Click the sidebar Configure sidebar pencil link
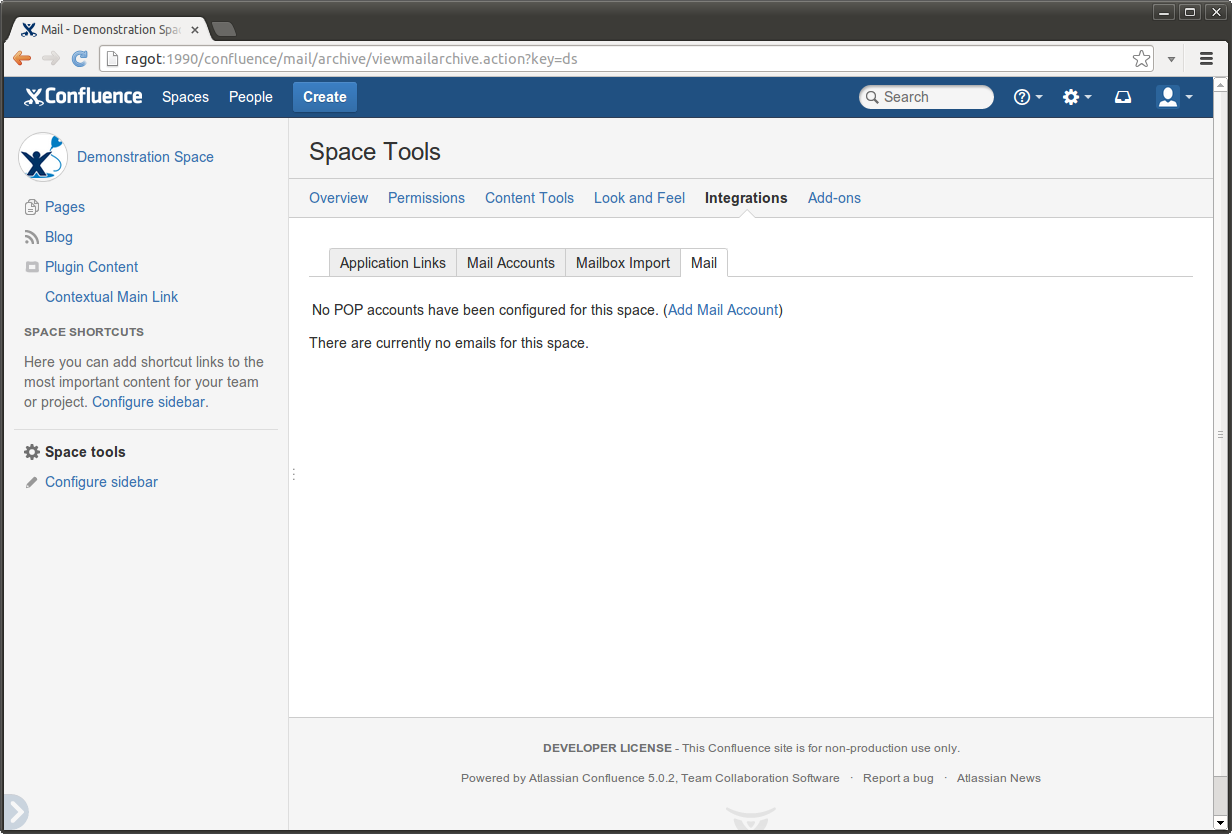 click(101, 482)
